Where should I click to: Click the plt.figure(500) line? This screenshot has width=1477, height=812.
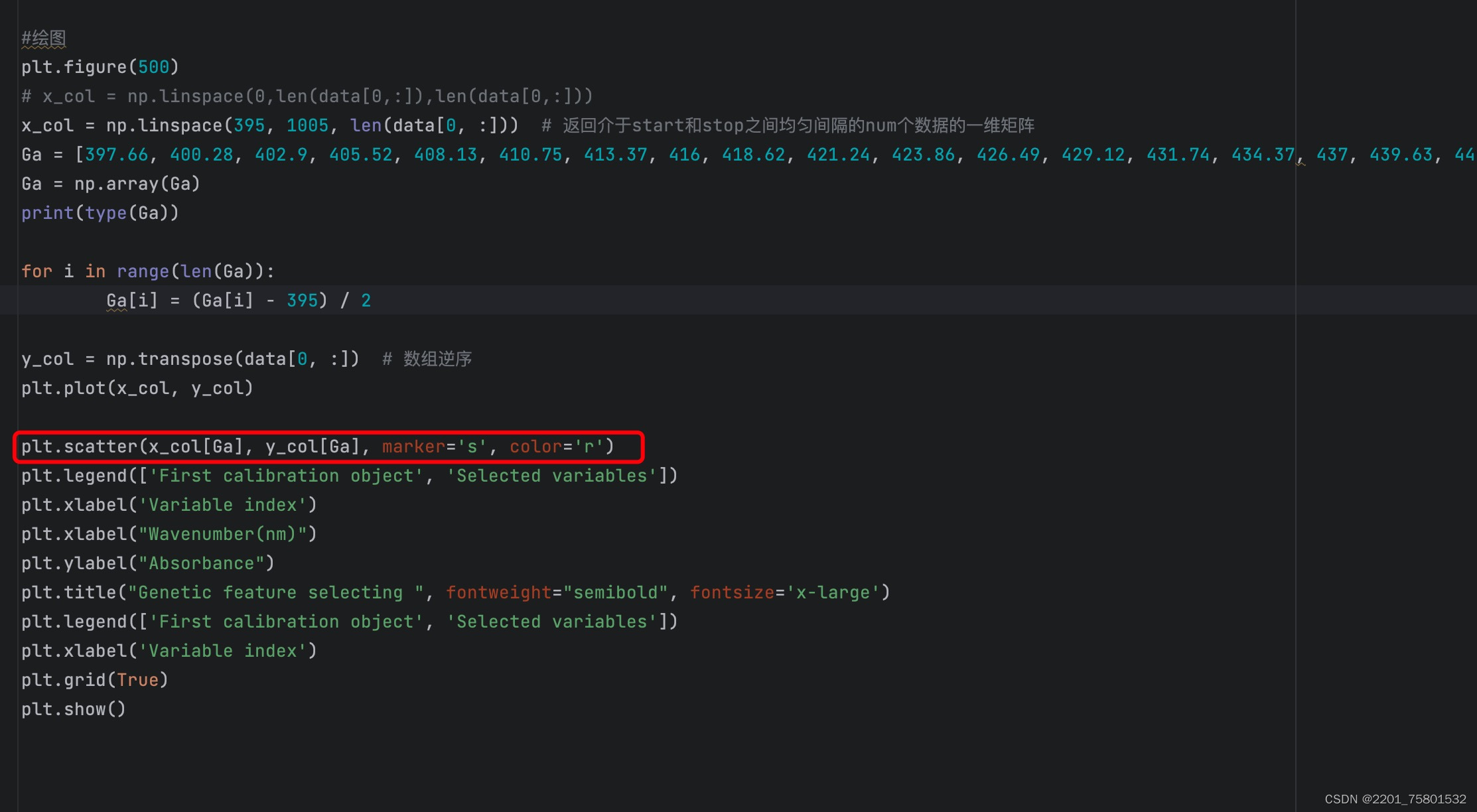click(100, 67)
